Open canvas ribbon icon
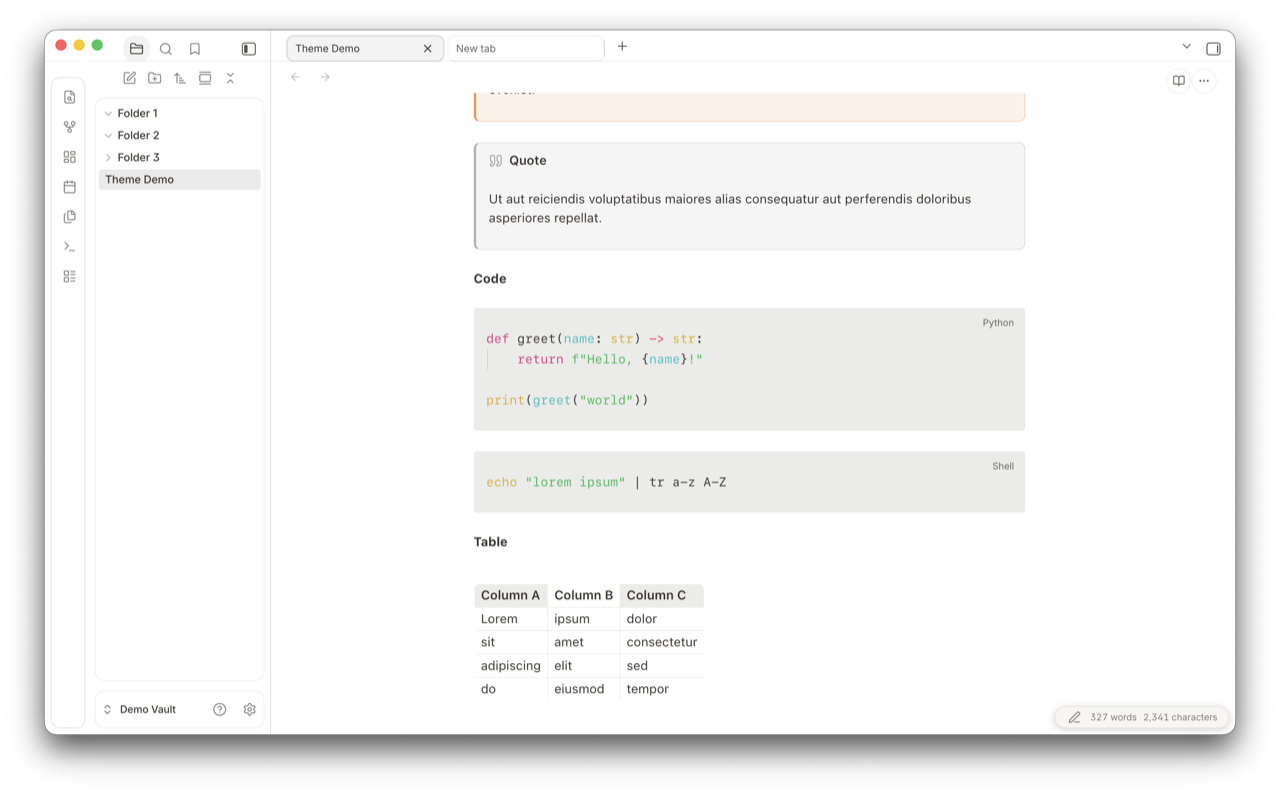This screenshot has width=1280, height=793. [69, 157]
